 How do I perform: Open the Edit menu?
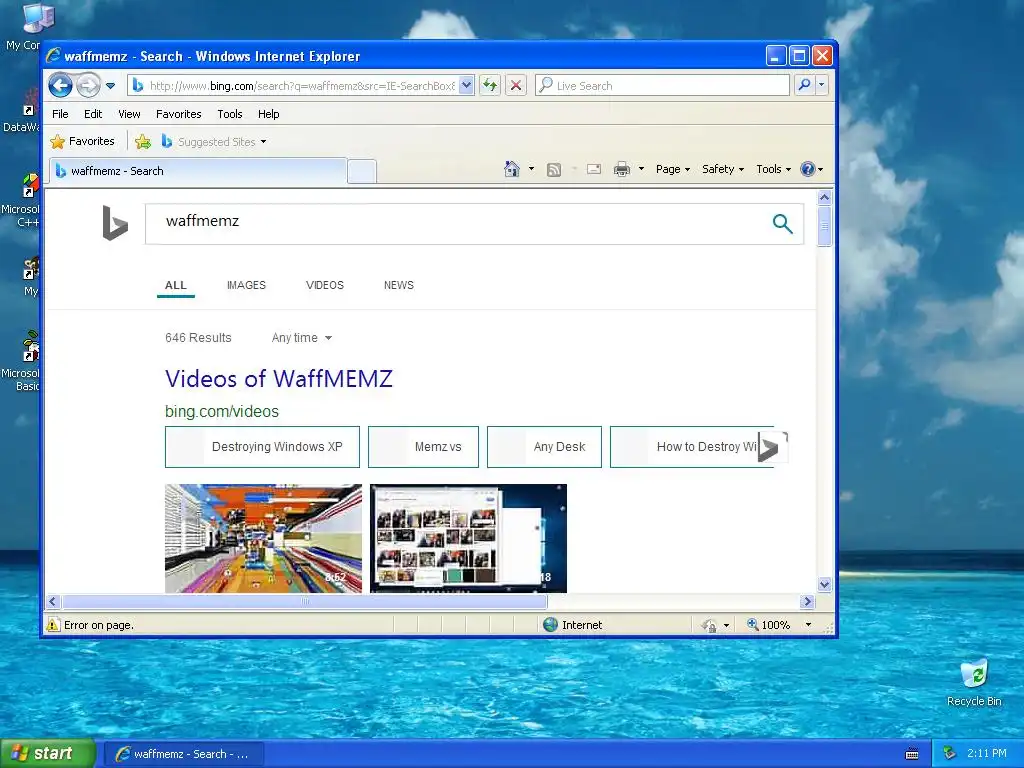[93, 114]
